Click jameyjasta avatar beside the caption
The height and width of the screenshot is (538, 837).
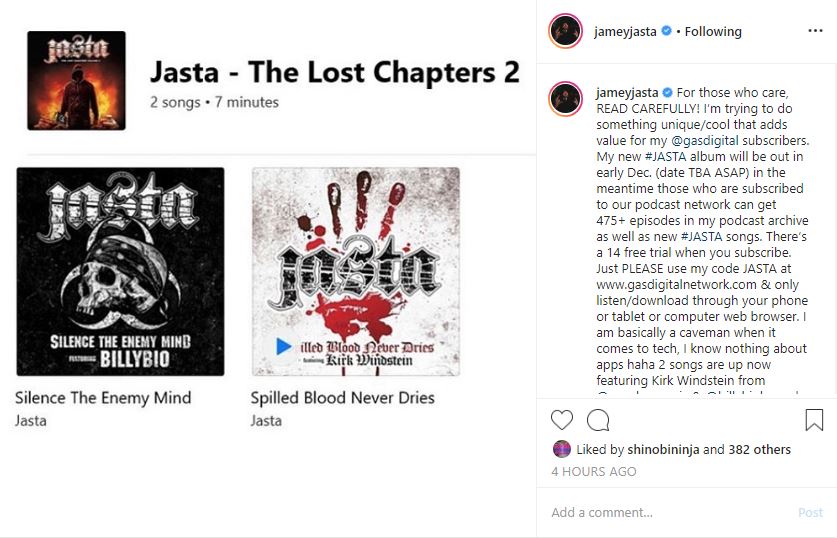tap(565, 99)
